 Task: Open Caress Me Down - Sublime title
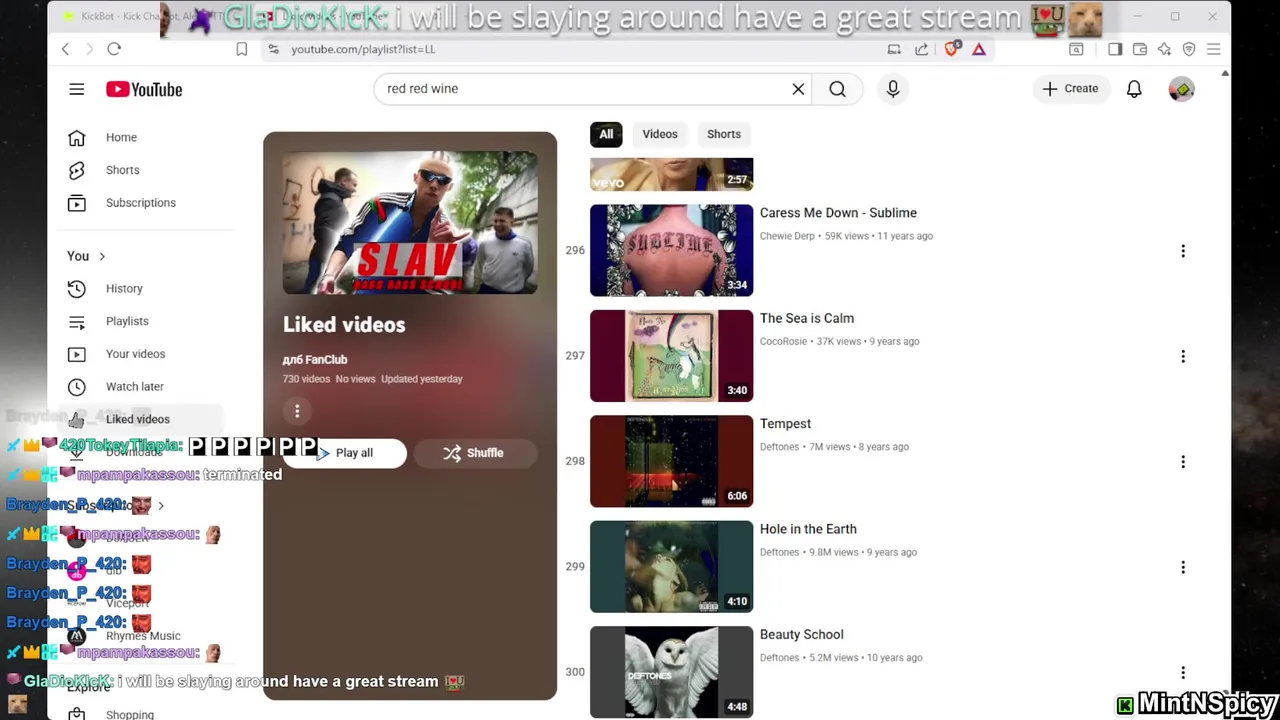(838, 213)
